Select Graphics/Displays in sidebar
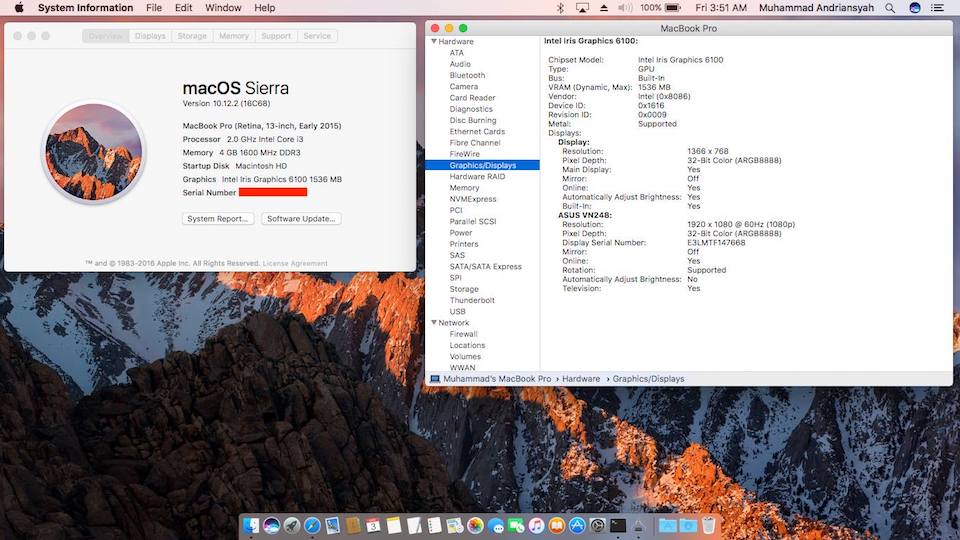This screenshot has width=960, height=540. coord(482,165)
